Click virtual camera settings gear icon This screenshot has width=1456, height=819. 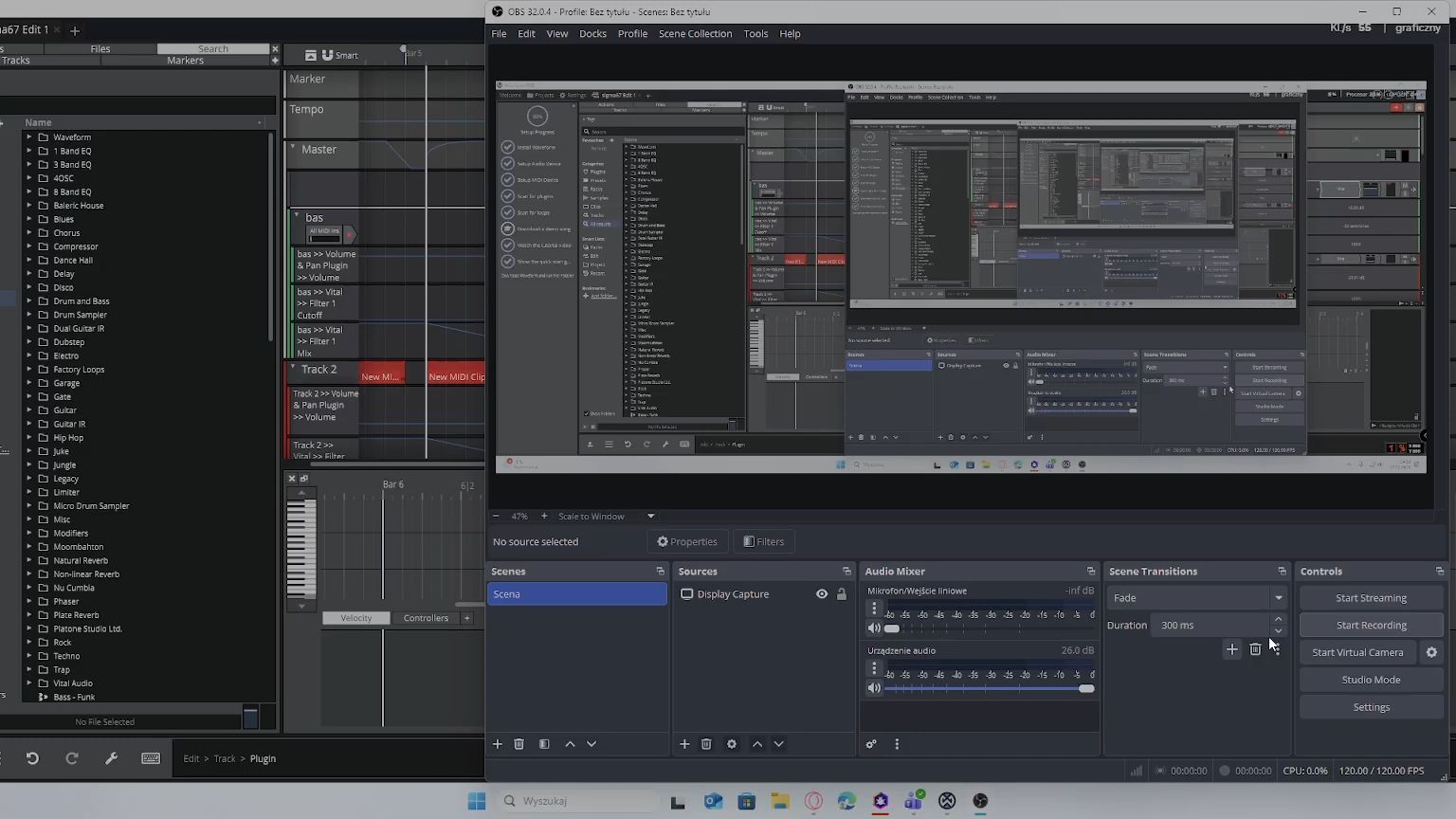1431,652
